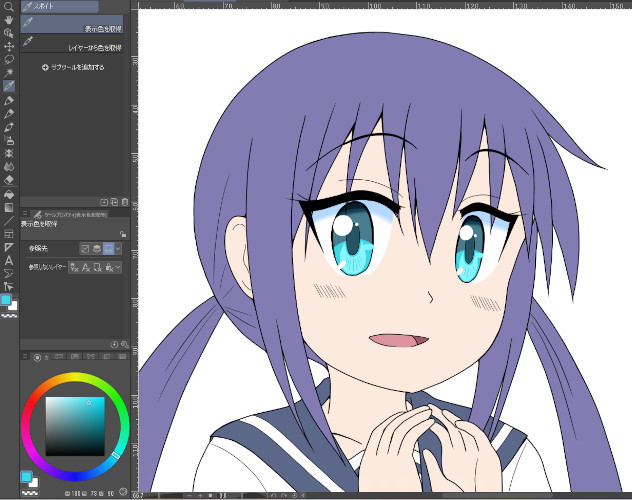Select the Airbrush tool
Viewport: 632px width, 500px height.
[x=8, y=140]
